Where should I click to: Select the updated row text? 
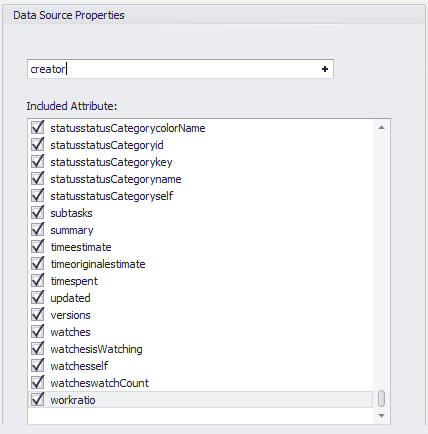point(70,298)
